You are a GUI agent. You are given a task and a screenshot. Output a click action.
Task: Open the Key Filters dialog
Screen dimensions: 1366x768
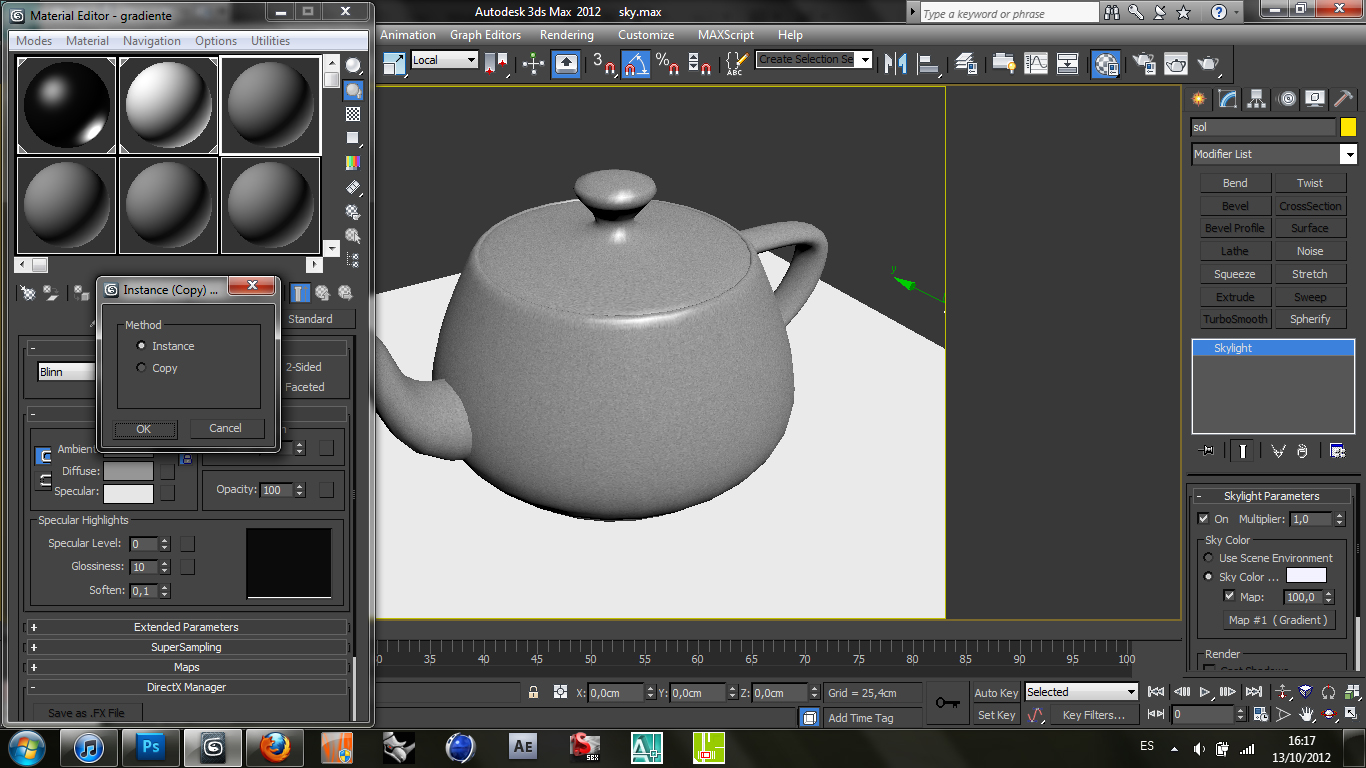point(1094,715)
